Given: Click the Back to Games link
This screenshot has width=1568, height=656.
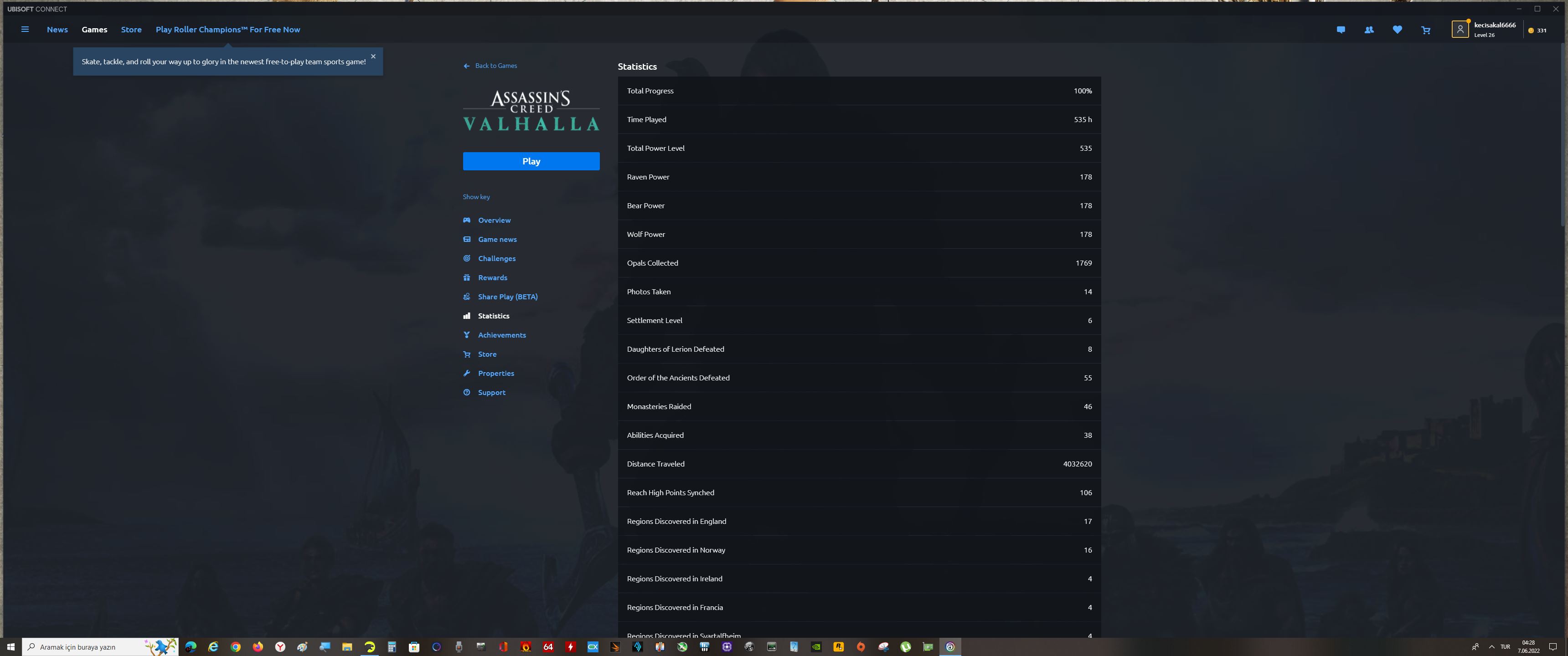Looking at the screenshot, I should (496, 66).
